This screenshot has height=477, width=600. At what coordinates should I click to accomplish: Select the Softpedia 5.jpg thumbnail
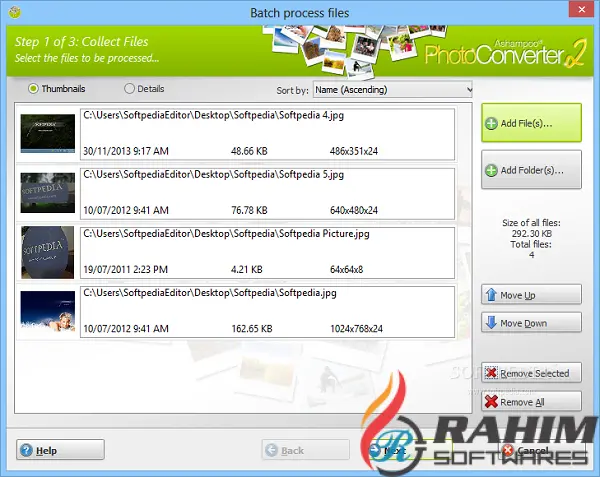click(48, 193)
